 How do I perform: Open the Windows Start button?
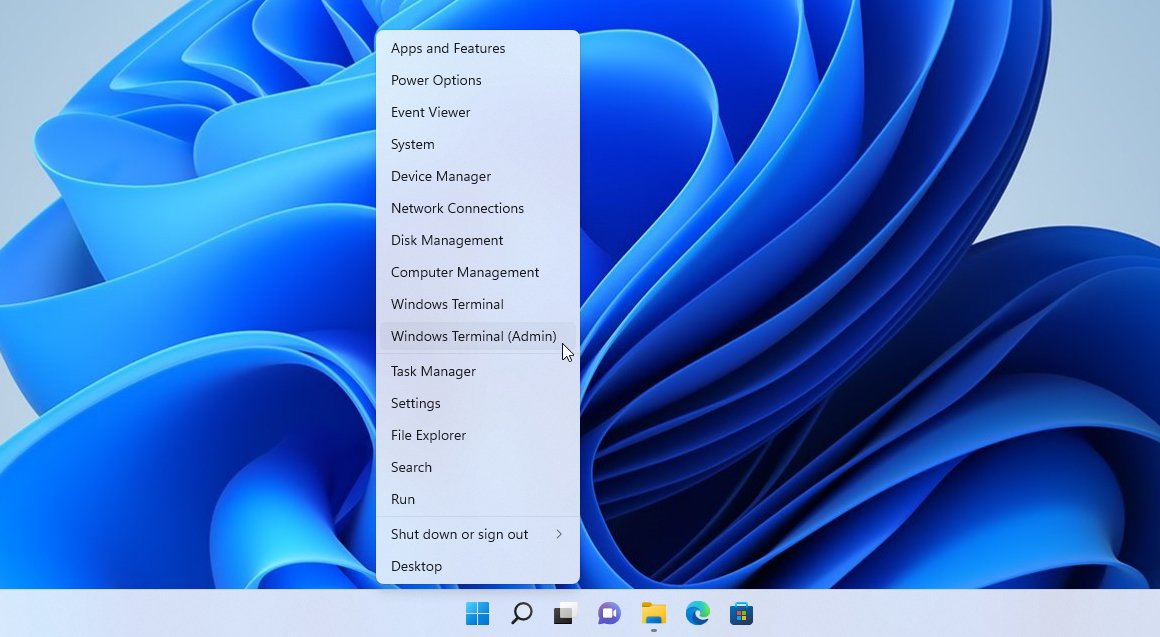477,613
